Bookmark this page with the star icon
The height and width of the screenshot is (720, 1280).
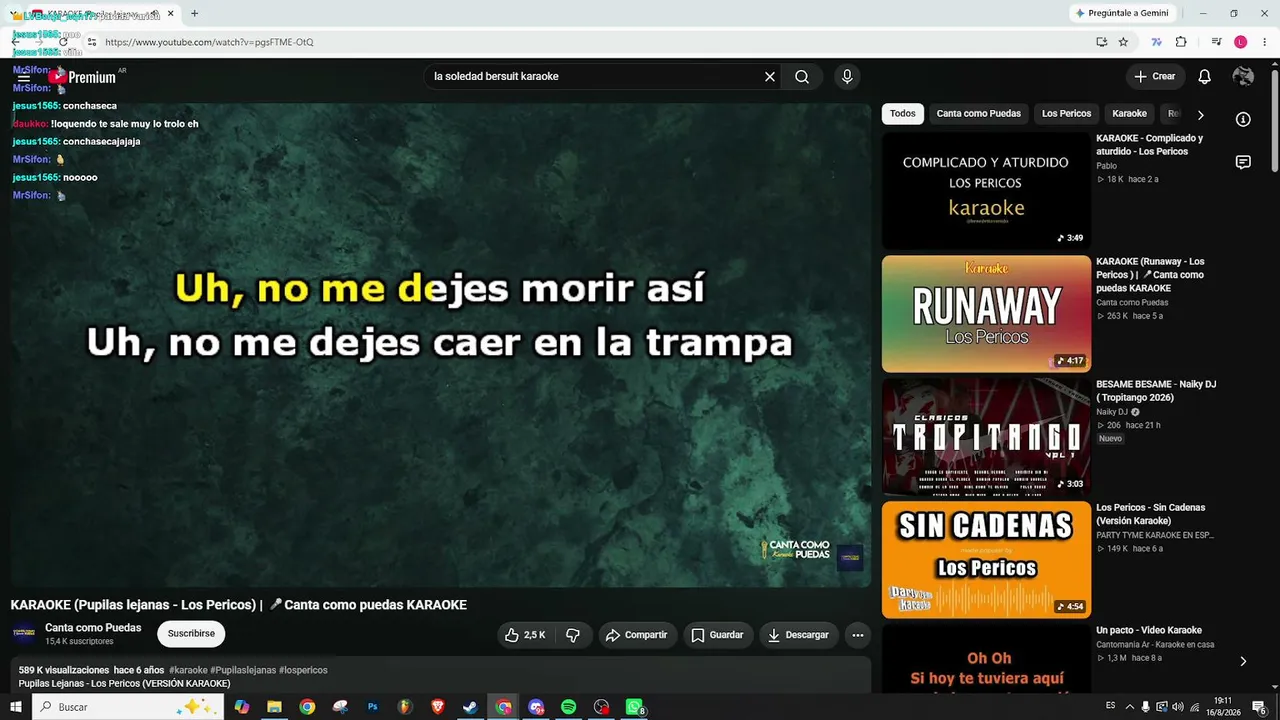pos(1123,42)
